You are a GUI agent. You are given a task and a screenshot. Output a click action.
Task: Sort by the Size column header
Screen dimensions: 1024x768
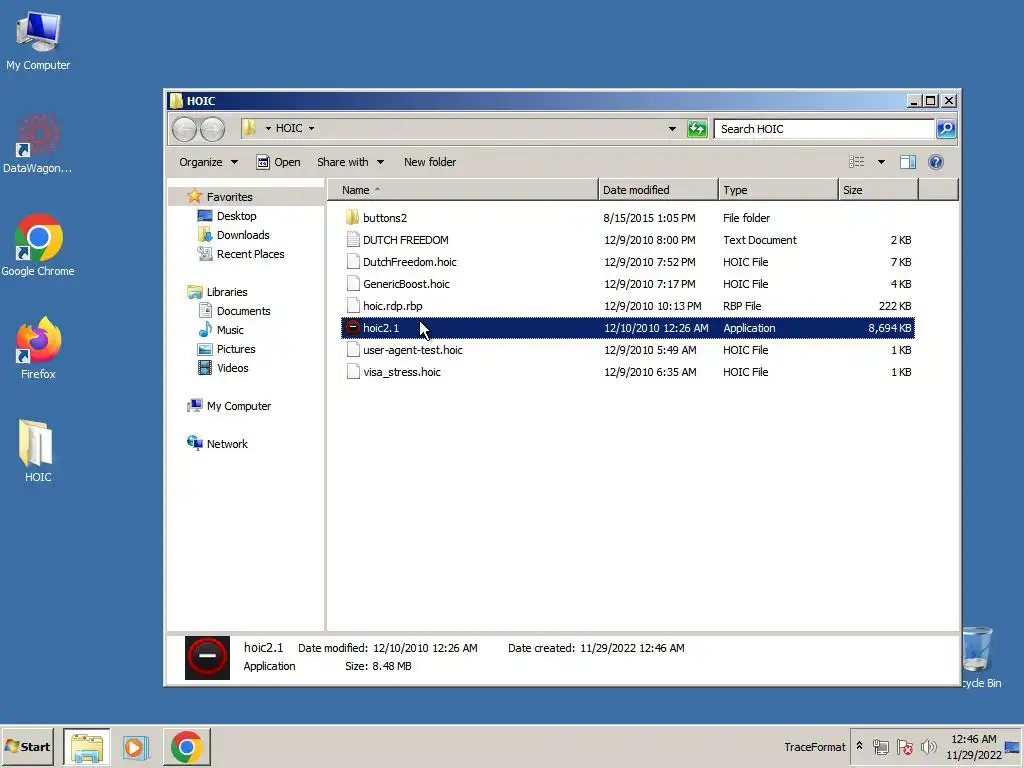click(x=878, y=190)
